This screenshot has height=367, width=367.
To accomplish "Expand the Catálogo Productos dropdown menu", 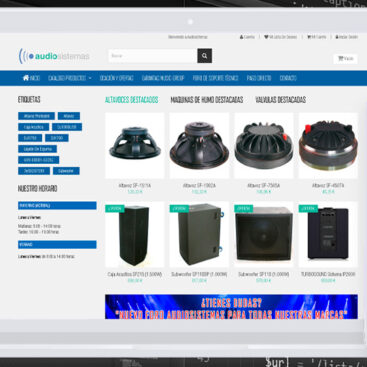I will point(70,78).
